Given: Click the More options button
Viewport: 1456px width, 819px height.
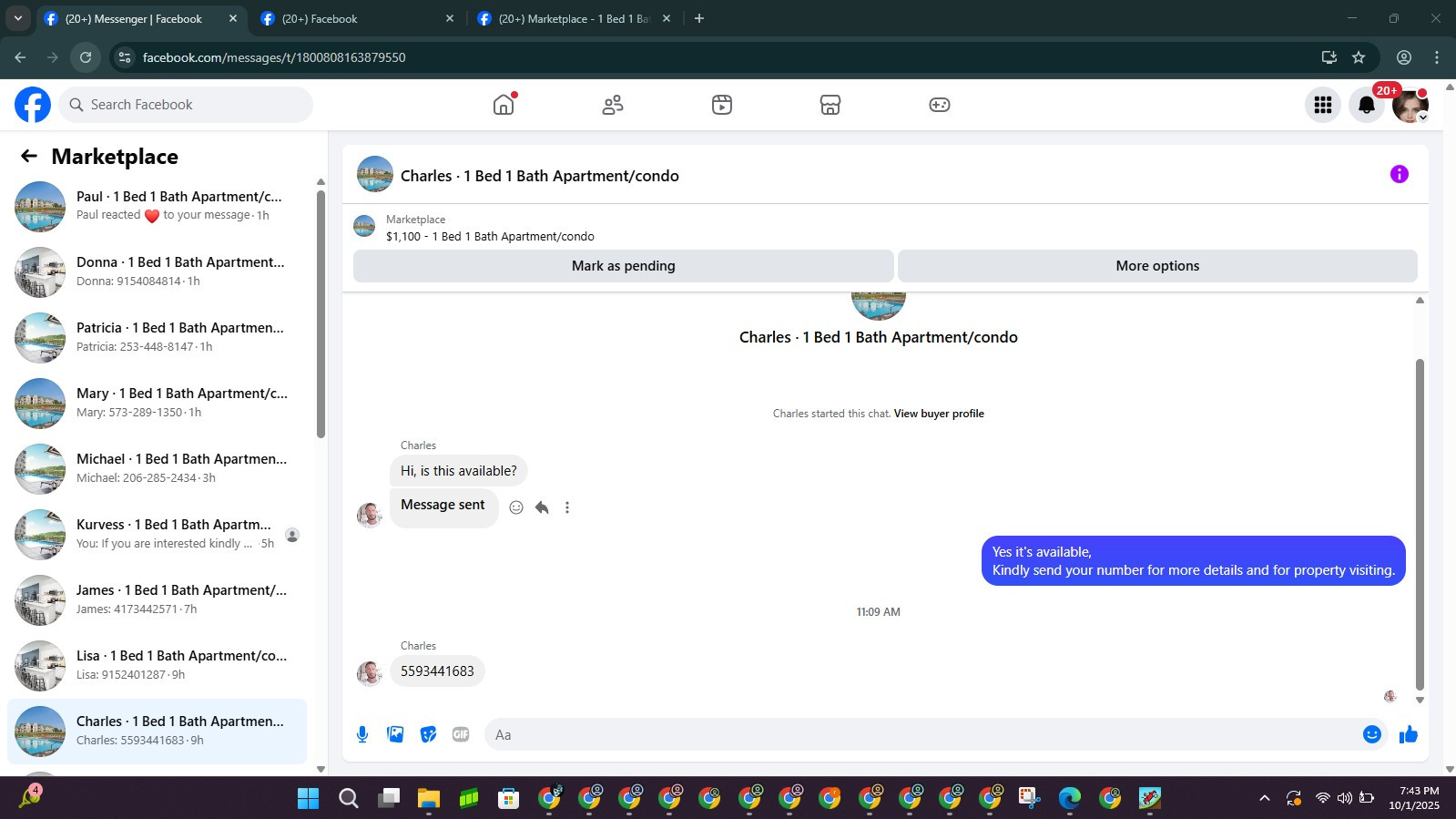Looking at the screenshot, I should pyautogui.click(x=1157, y=266).
